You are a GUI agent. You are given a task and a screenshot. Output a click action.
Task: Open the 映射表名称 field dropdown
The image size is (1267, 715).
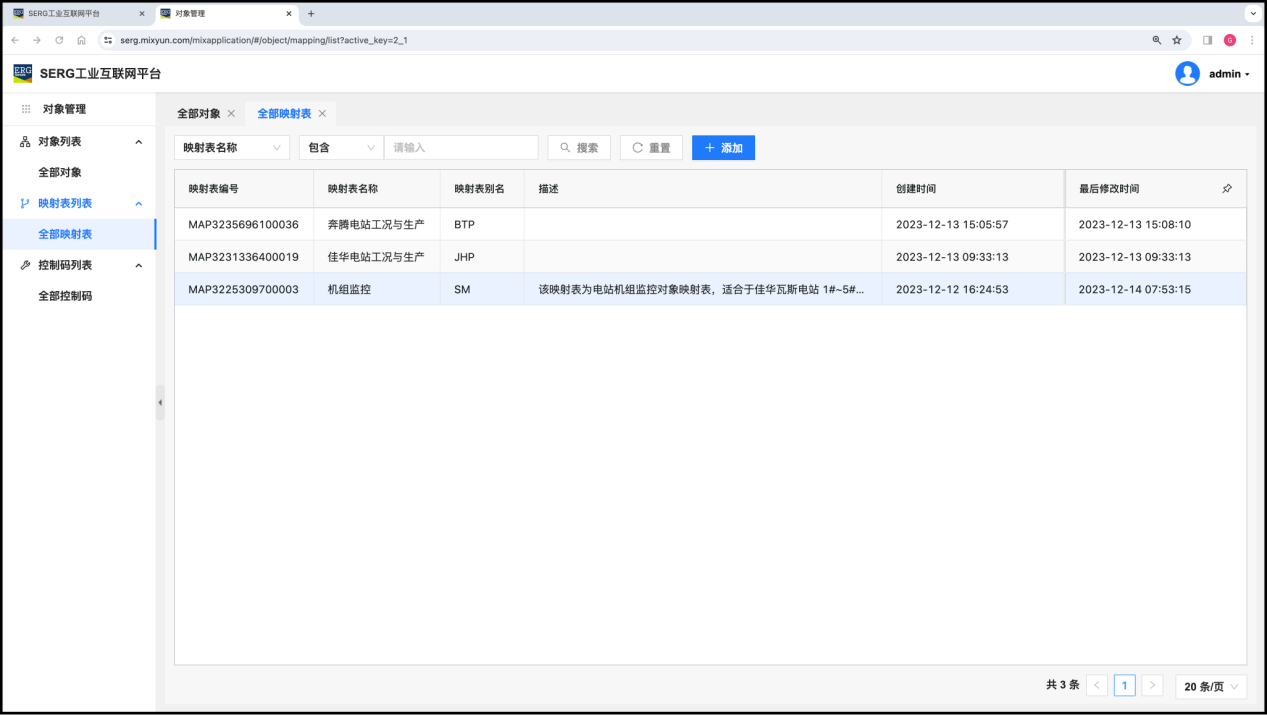coord(232,148)
